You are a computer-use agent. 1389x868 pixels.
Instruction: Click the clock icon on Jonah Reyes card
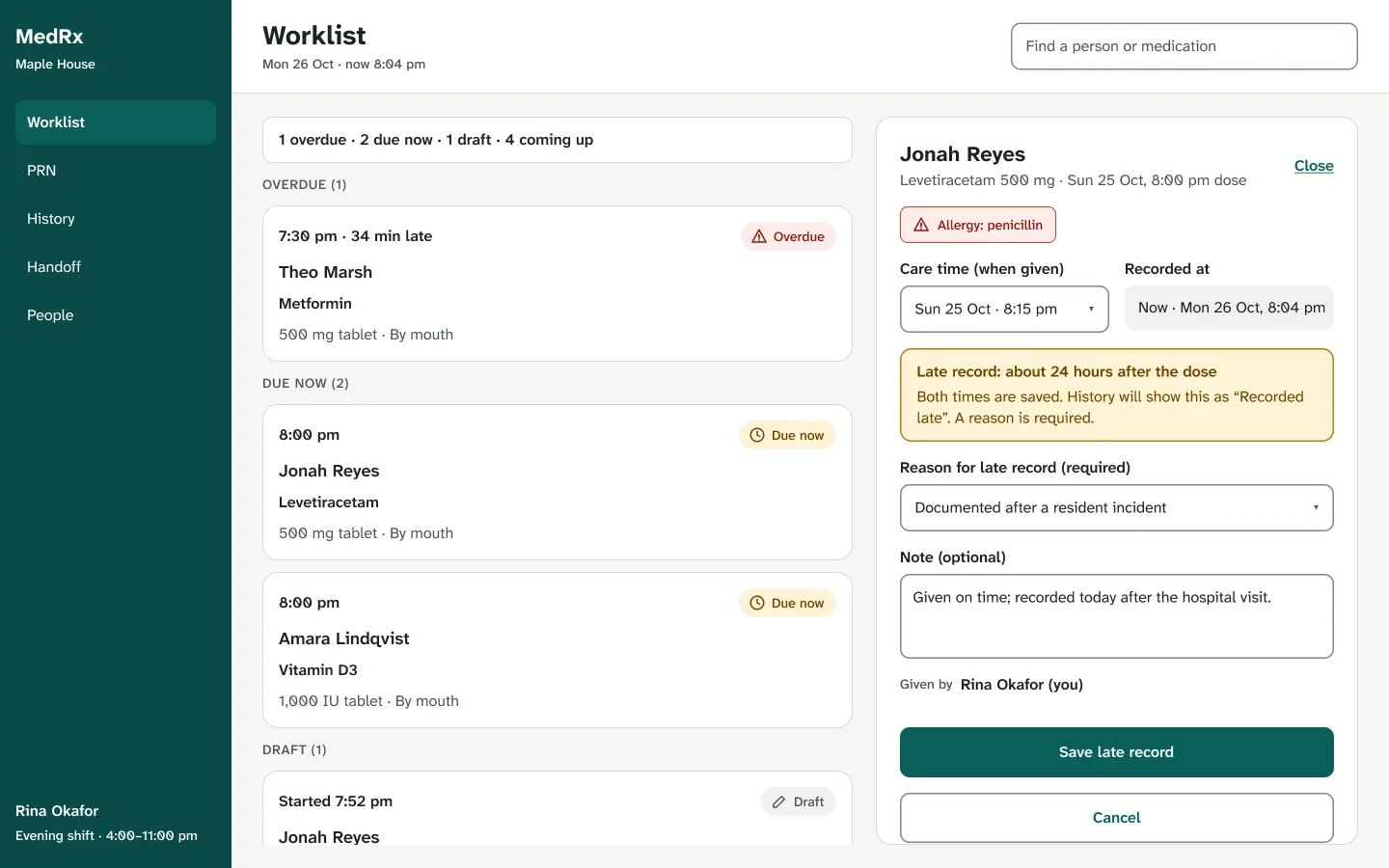pyautogui.click(x=757, y=435)
